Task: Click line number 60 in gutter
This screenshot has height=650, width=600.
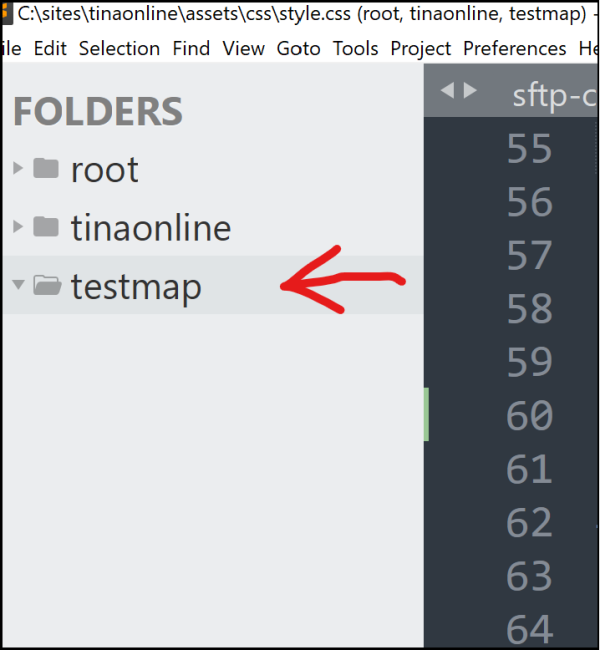Action: [x=529, y=415]
